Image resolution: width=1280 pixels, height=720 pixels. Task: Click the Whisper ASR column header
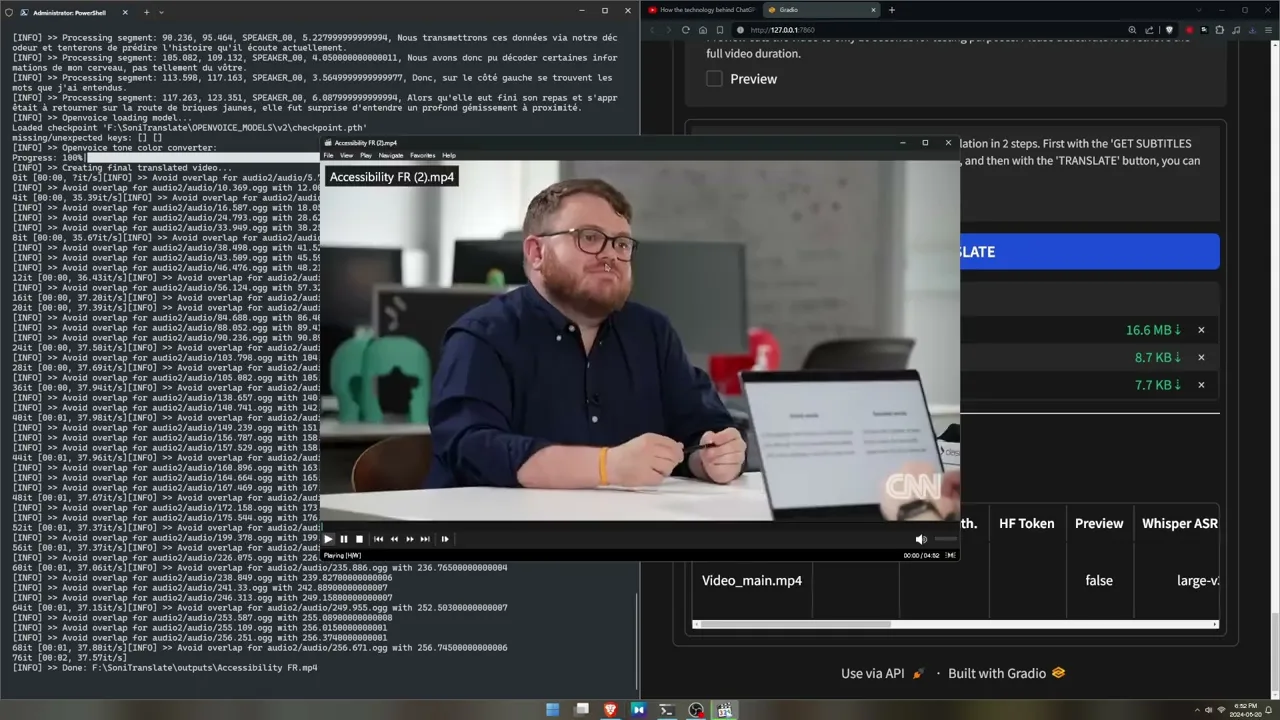pos(1180,523)
